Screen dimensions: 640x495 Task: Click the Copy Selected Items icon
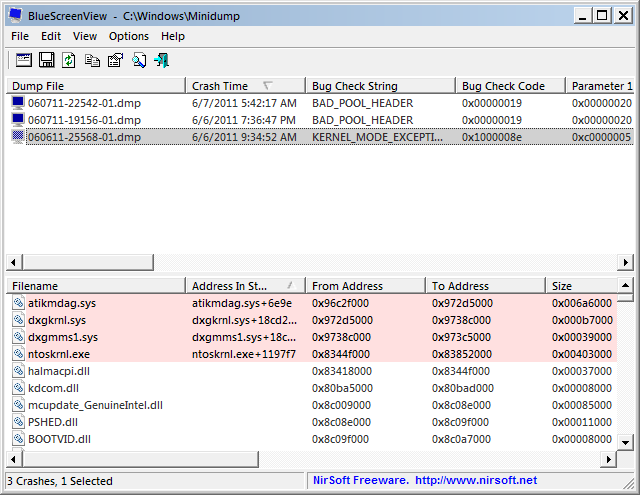(x=92, y=60)
